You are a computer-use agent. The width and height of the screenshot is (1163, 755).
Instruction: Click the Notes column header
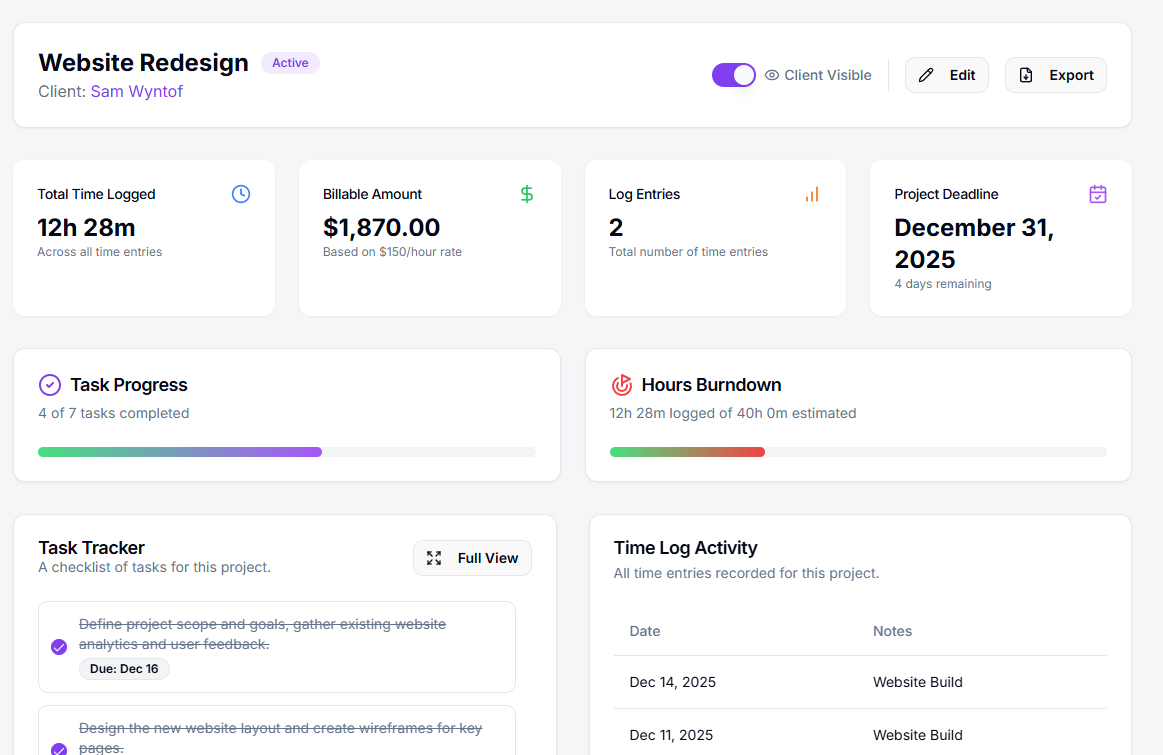pyautogui.click(x=892, y=631)
